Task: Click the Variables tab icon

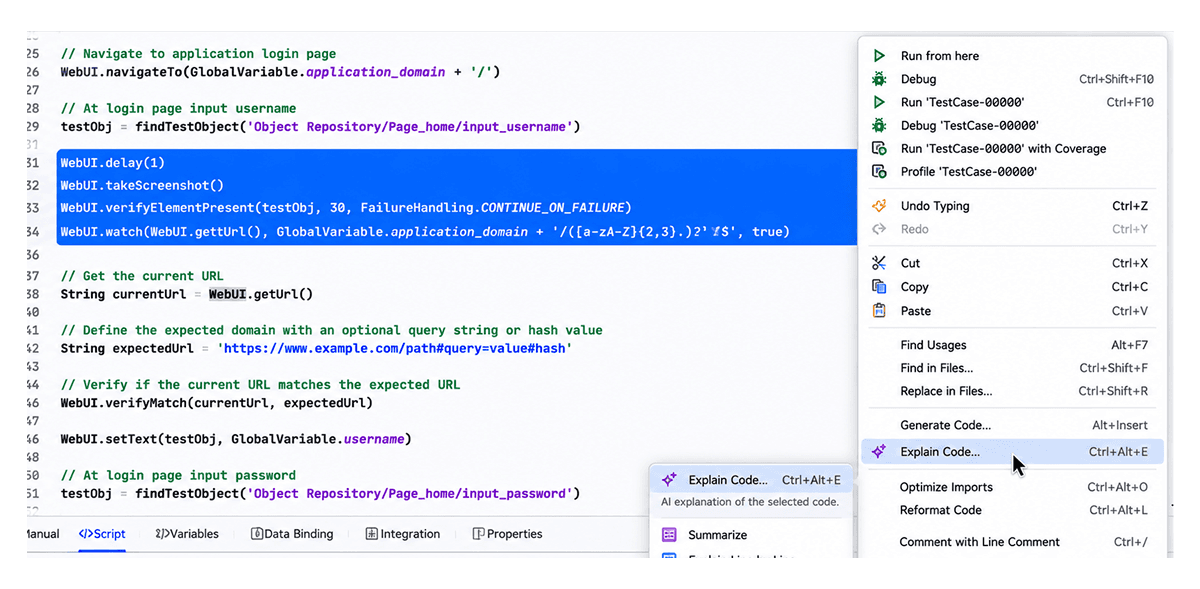Action: (161, 534)
